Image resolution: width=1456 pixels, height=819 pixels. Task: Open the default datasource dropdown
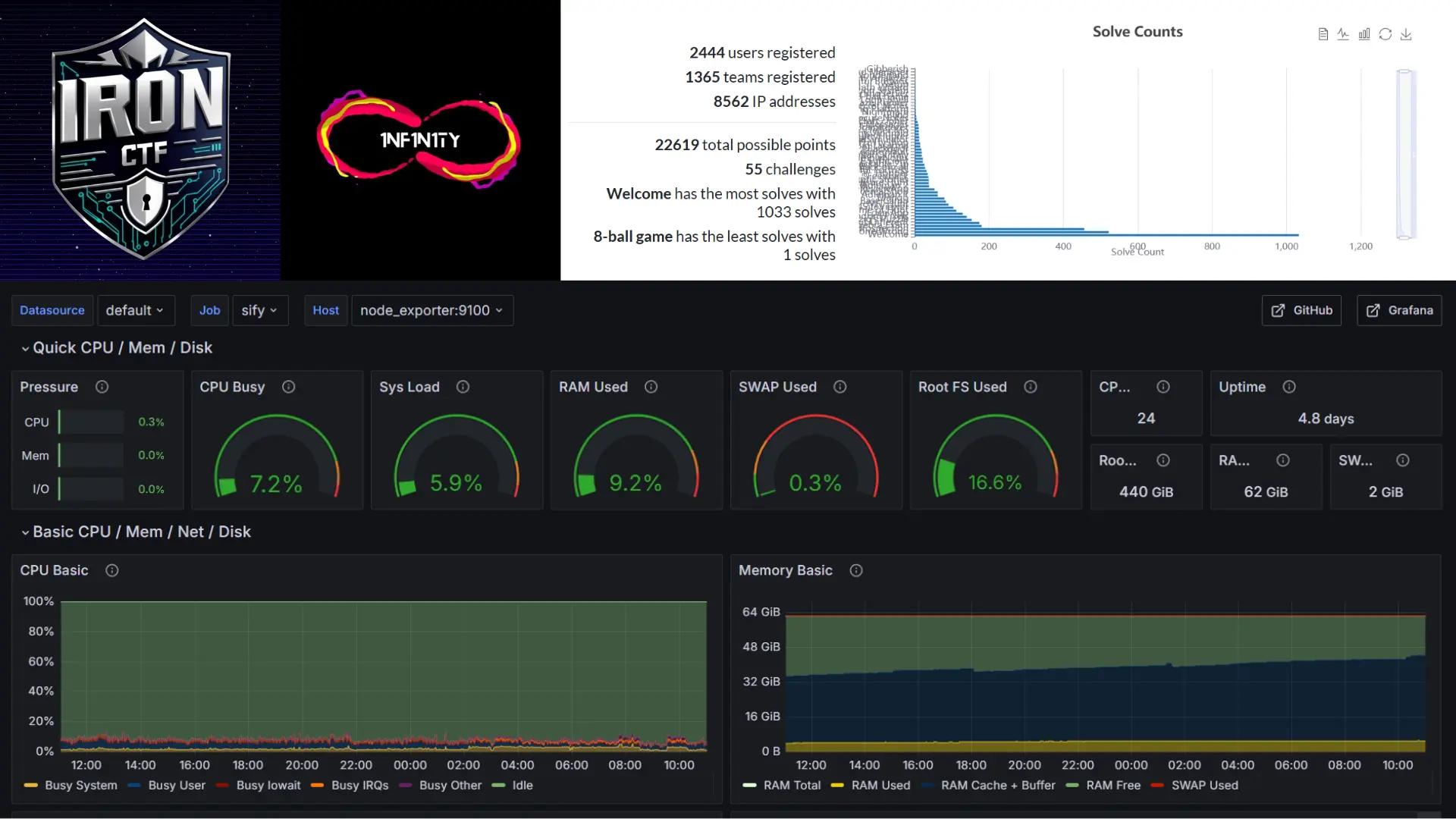coord(136,310)
